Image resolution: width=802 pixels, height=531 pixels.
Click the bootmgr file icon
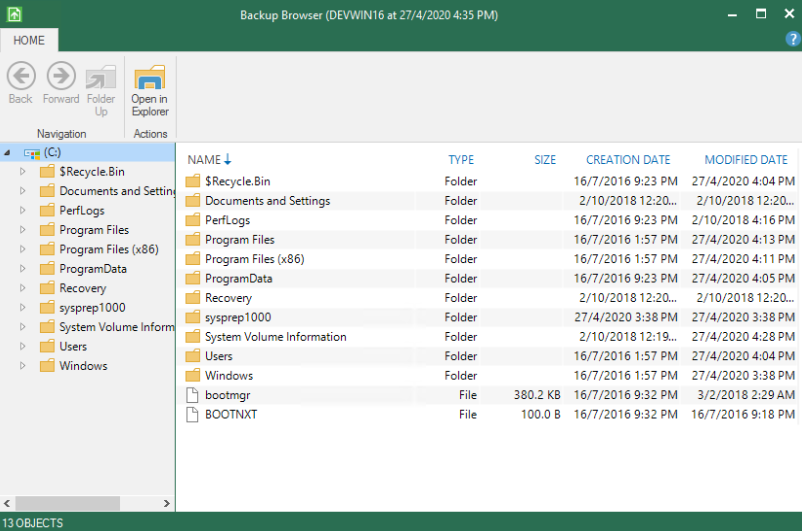192,395
